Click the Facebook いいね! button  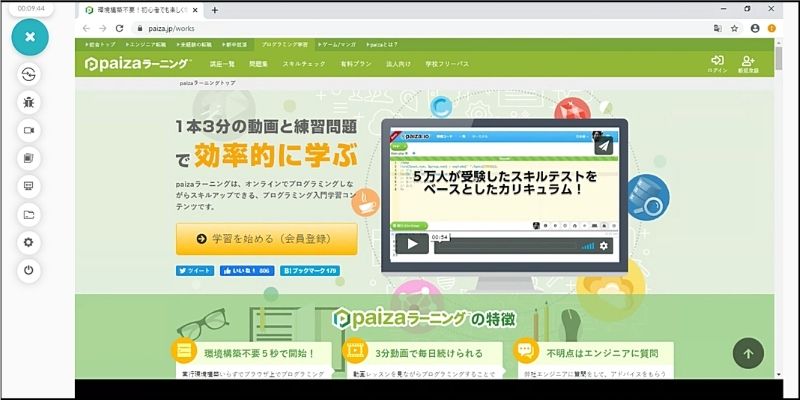click(x=247, y=271)
